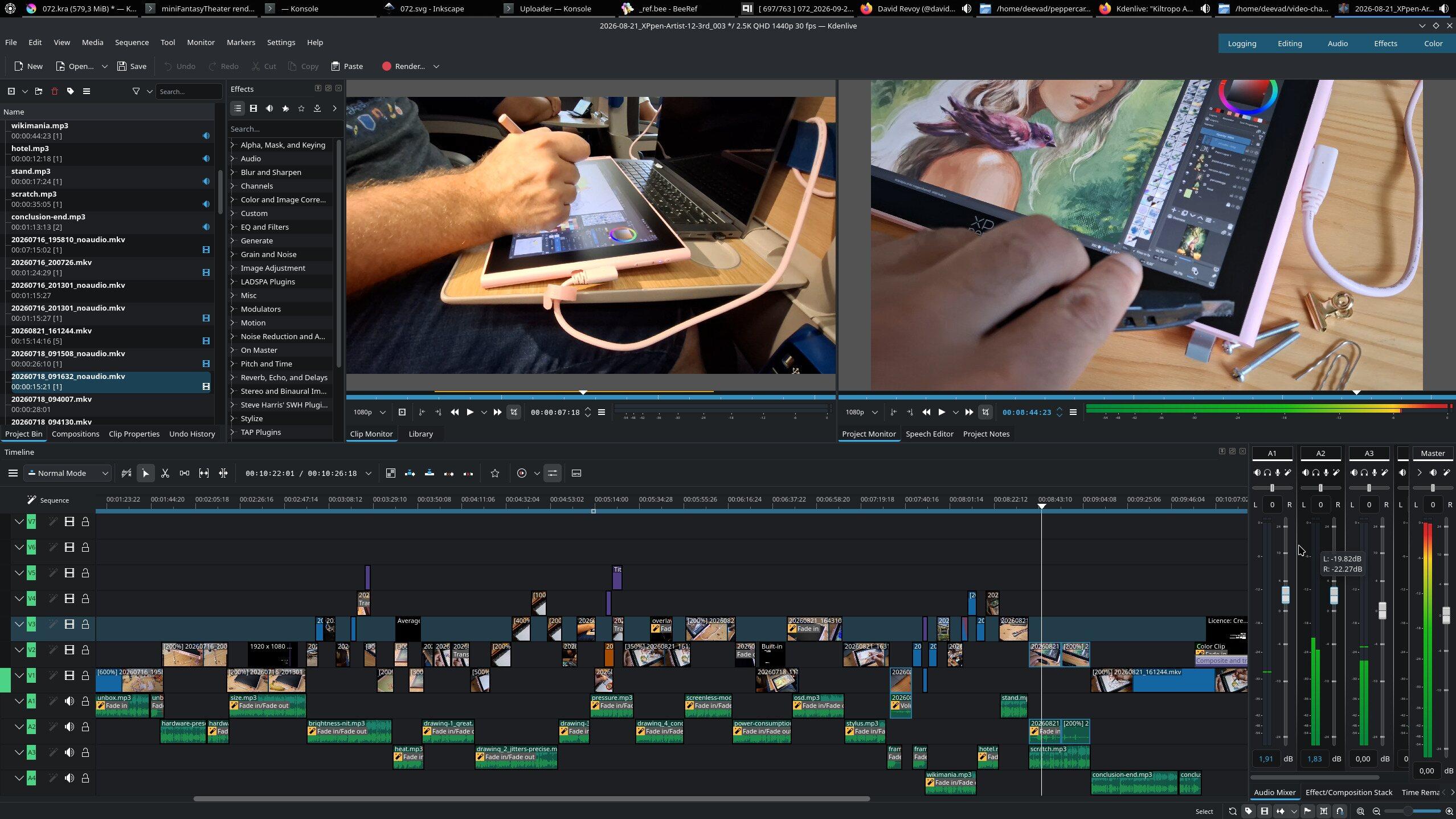The width and height of the screenshot is (1456, 819).
Task: Open Clip Monitor 1080p resolution dropdown
Action: [x=369, y=412]
